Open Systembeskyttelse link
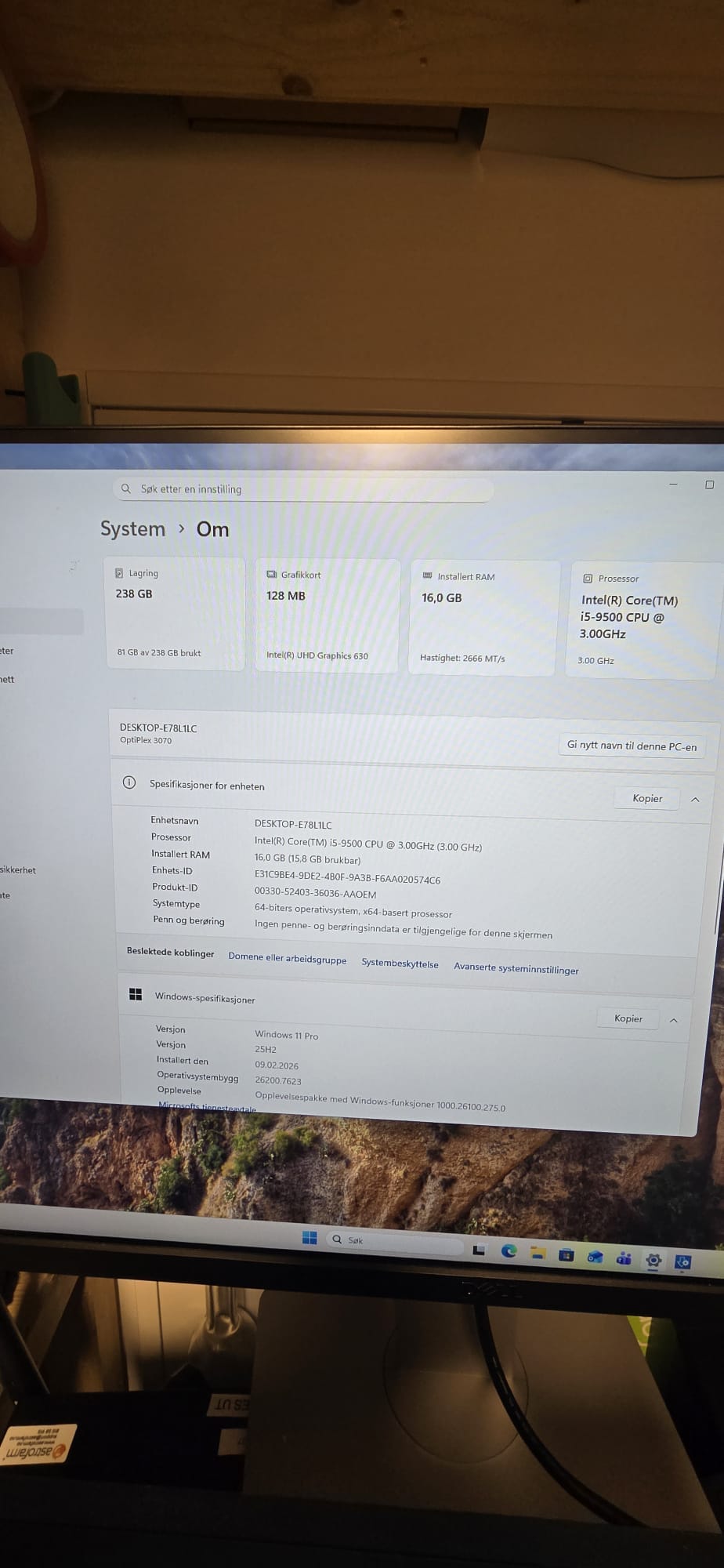The width and height of the screenshot is (724, 1568). [400, 963]
